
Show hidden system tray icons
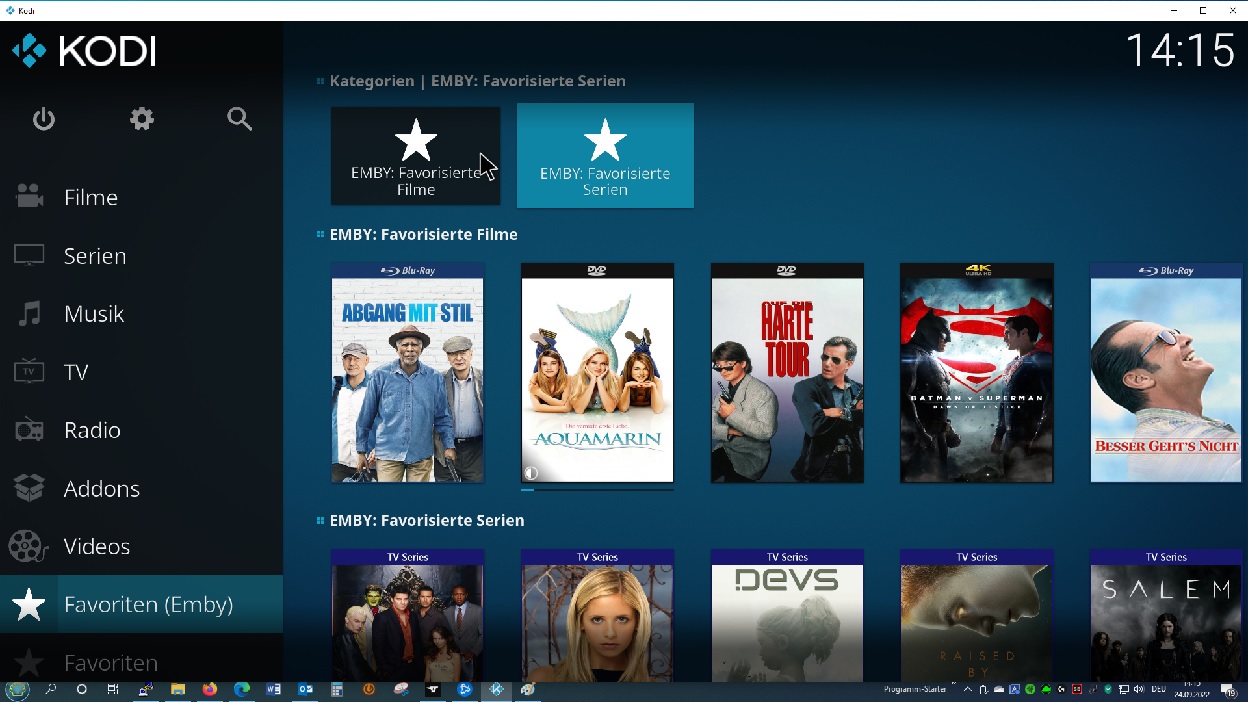tap(970, 690)
